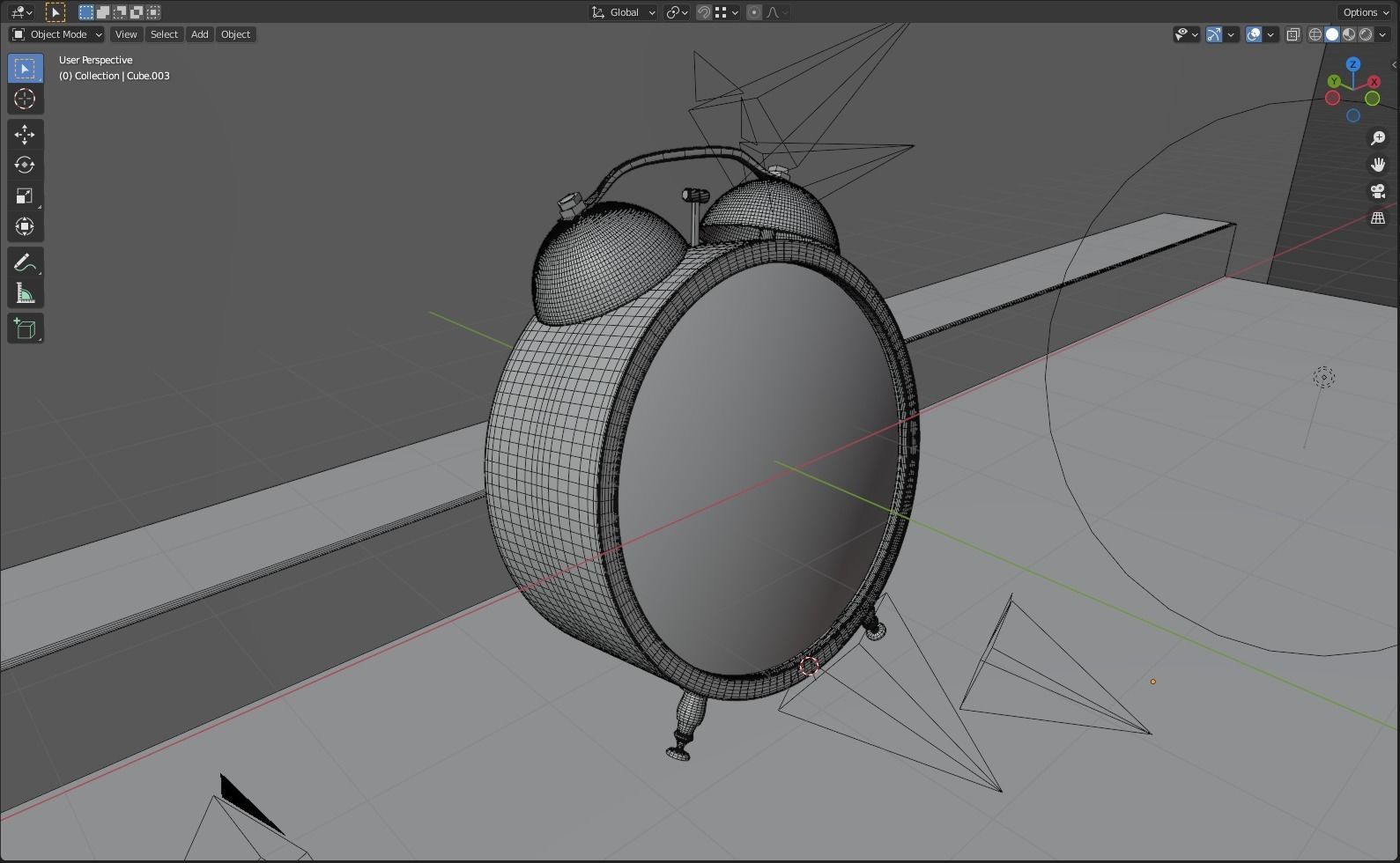This screenshot has height=863, width=1400.
Task: Click the dashed tweak select arrow icon
Action: click(55, 12)
